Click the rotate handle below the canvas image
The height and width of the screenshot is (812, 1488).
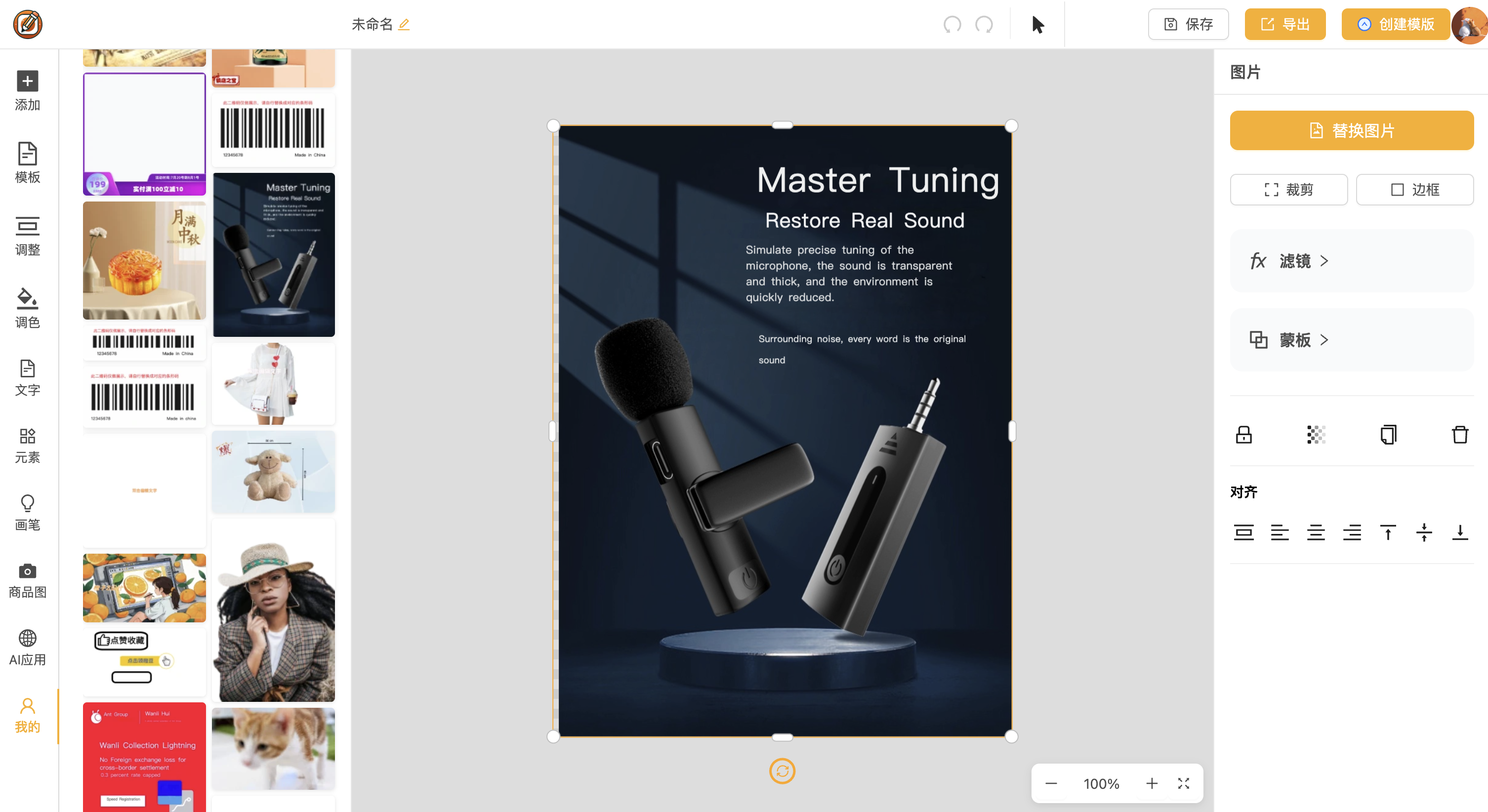[782, 771]
